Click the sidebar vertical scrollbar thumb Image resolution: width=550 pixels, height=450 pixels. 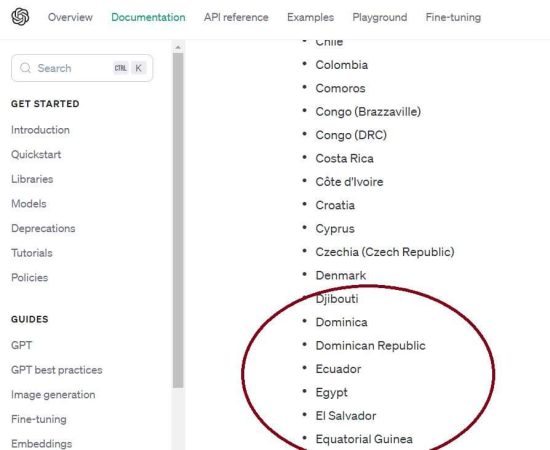pyautogui.click(x=178, y=220)
